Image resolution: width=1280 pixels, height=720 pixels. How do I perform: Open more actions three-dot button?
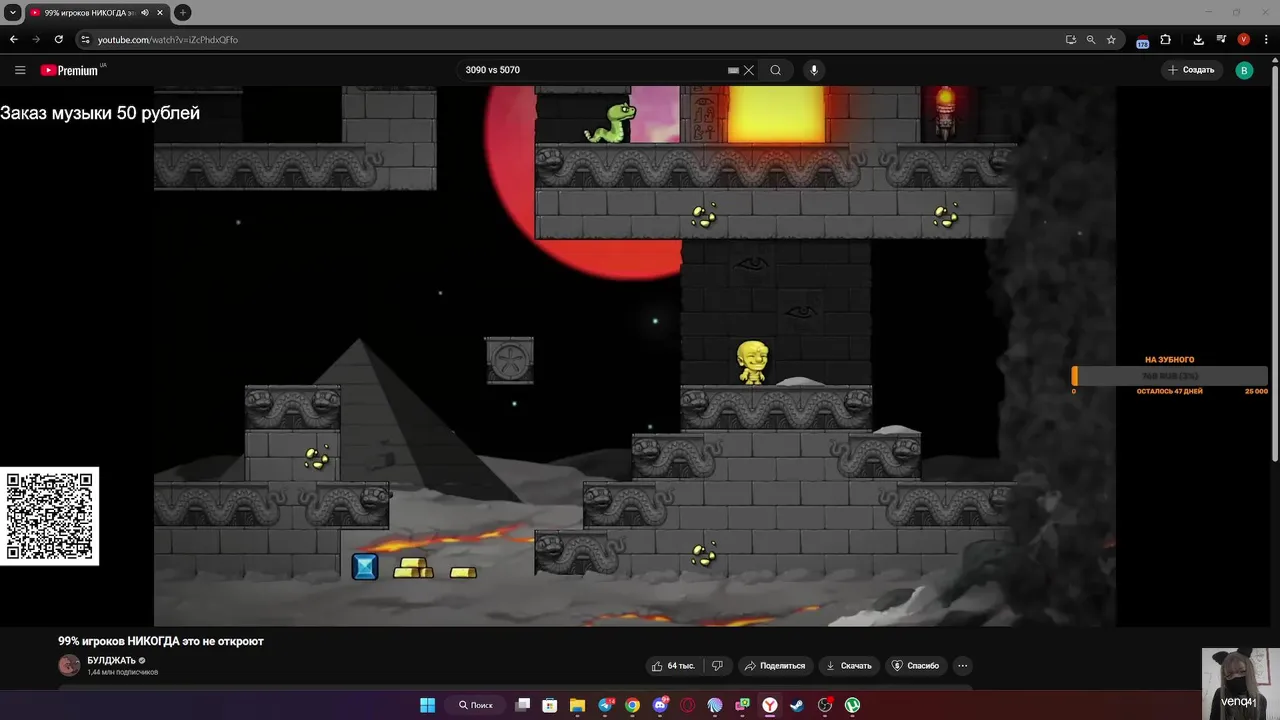pyautogui.click(x=962, y=666)
